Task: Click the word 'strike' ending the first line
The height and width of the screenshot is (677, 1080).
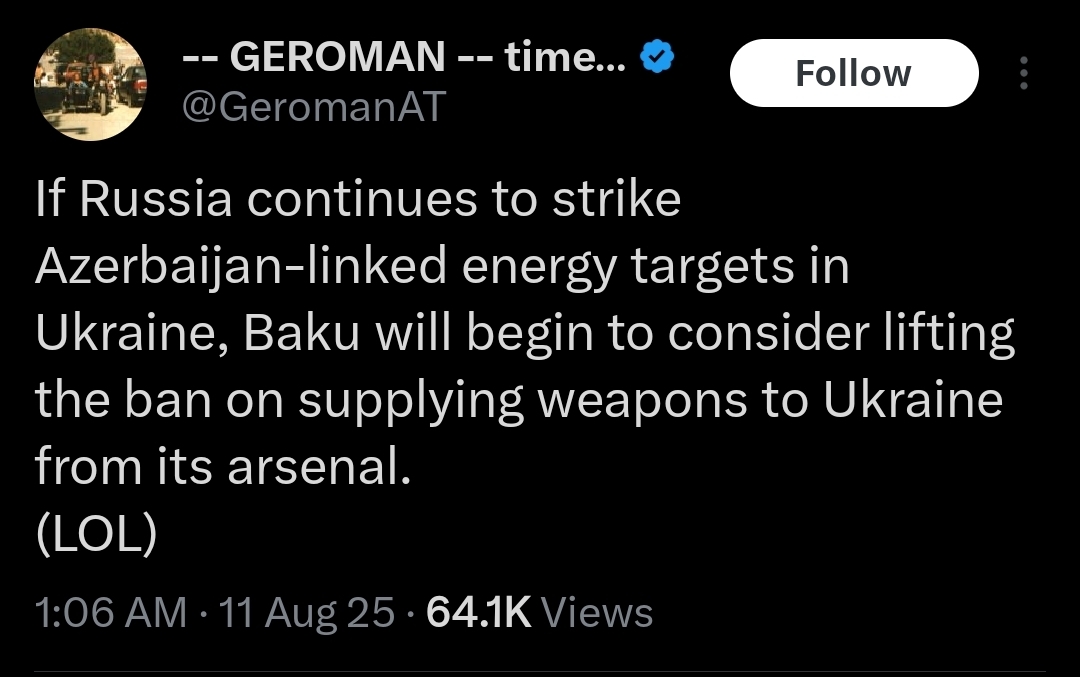Action: point(616,199)
